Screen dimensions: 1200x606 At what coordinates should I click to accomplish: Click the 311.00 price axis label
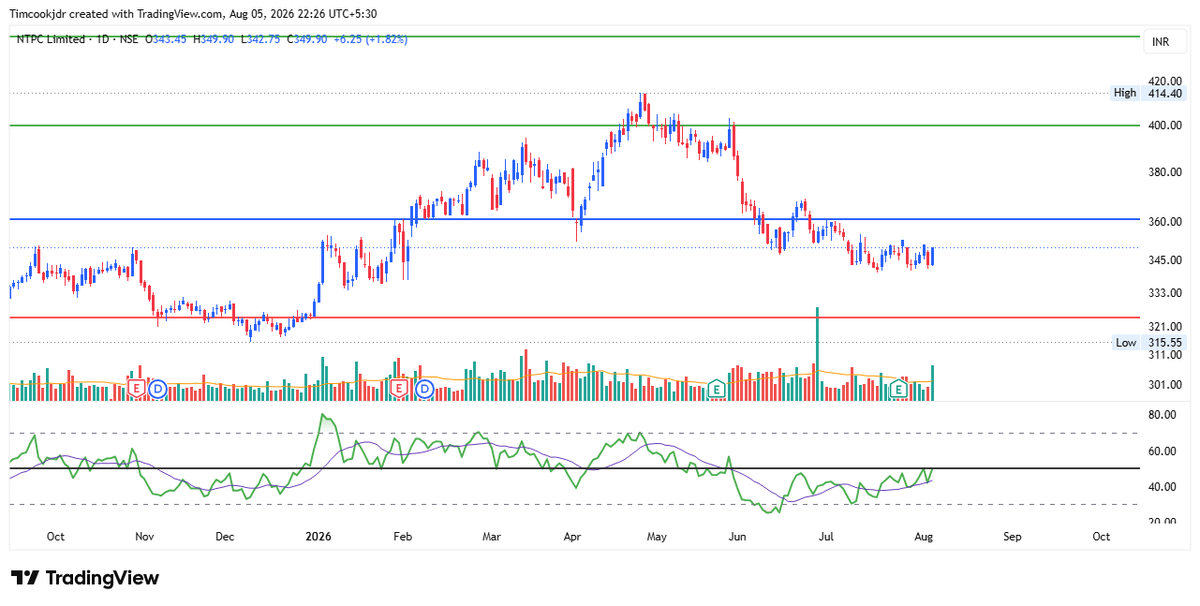(x=1166, y=355)
